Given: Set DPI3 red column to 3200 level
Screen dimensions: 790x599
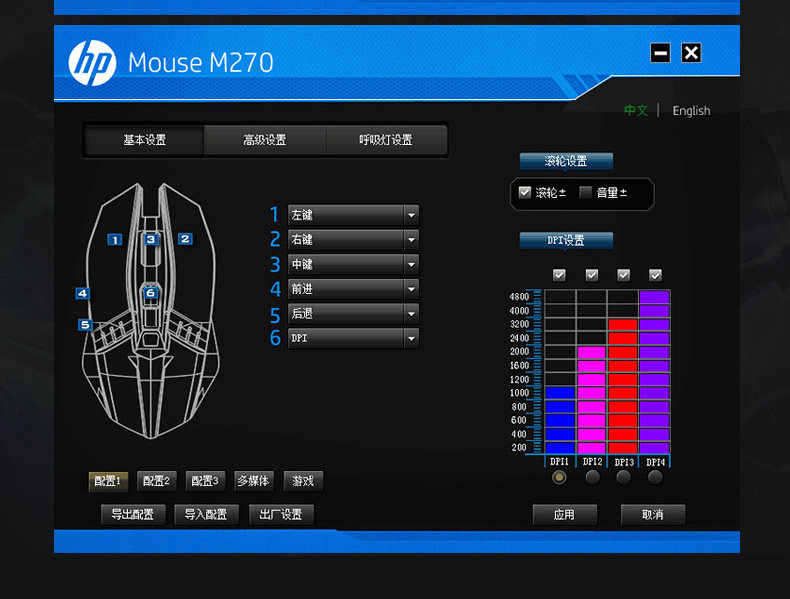Looking at the screenshot, I should point(623,324).
